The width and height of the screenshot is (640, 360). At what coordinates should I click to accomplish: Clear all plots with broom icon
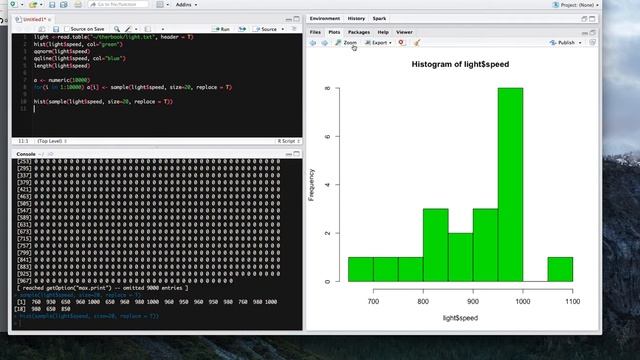pyautogui.click(x=417, y=42)
